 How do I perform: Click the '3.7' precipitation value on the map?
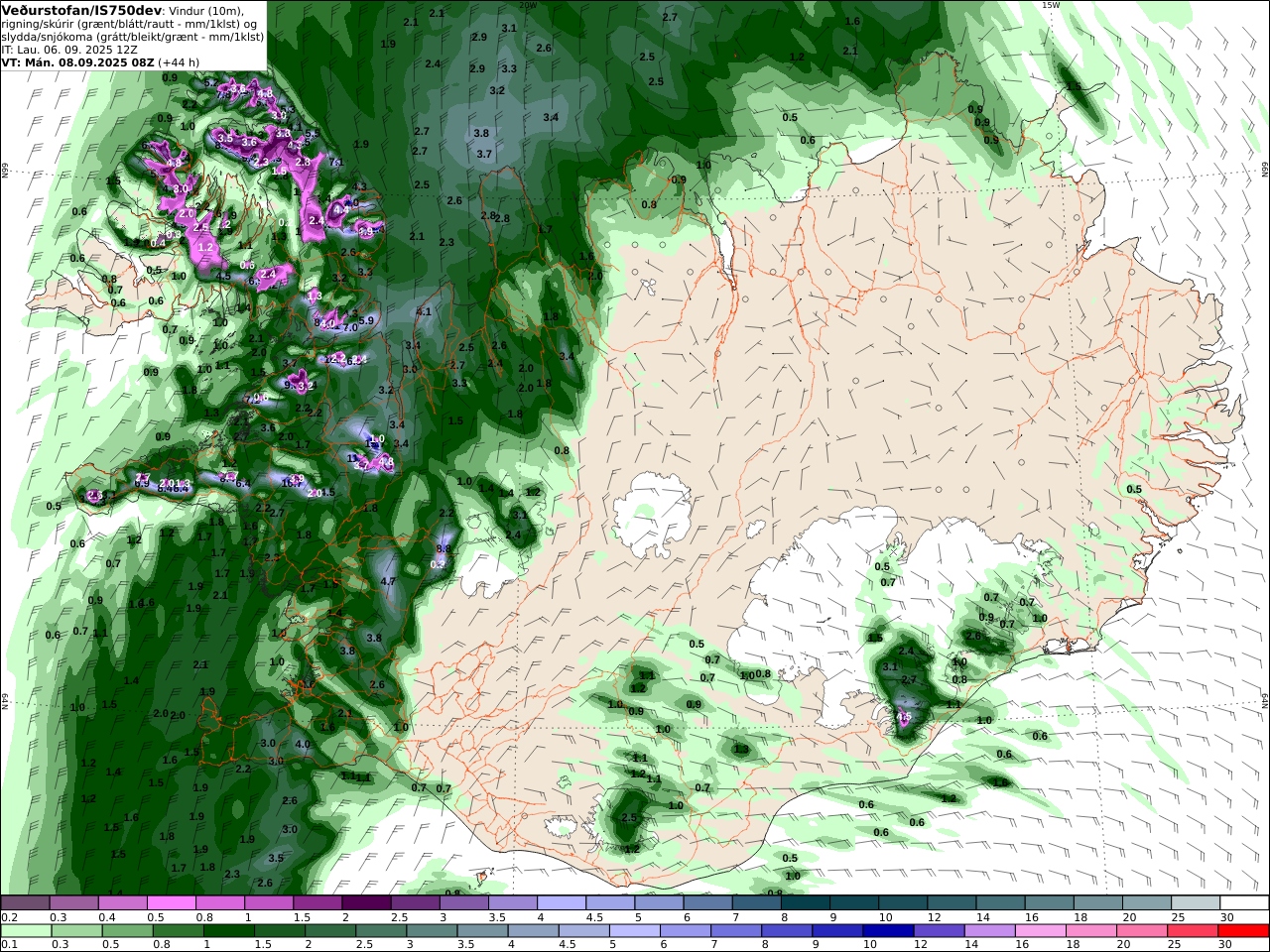484,154
